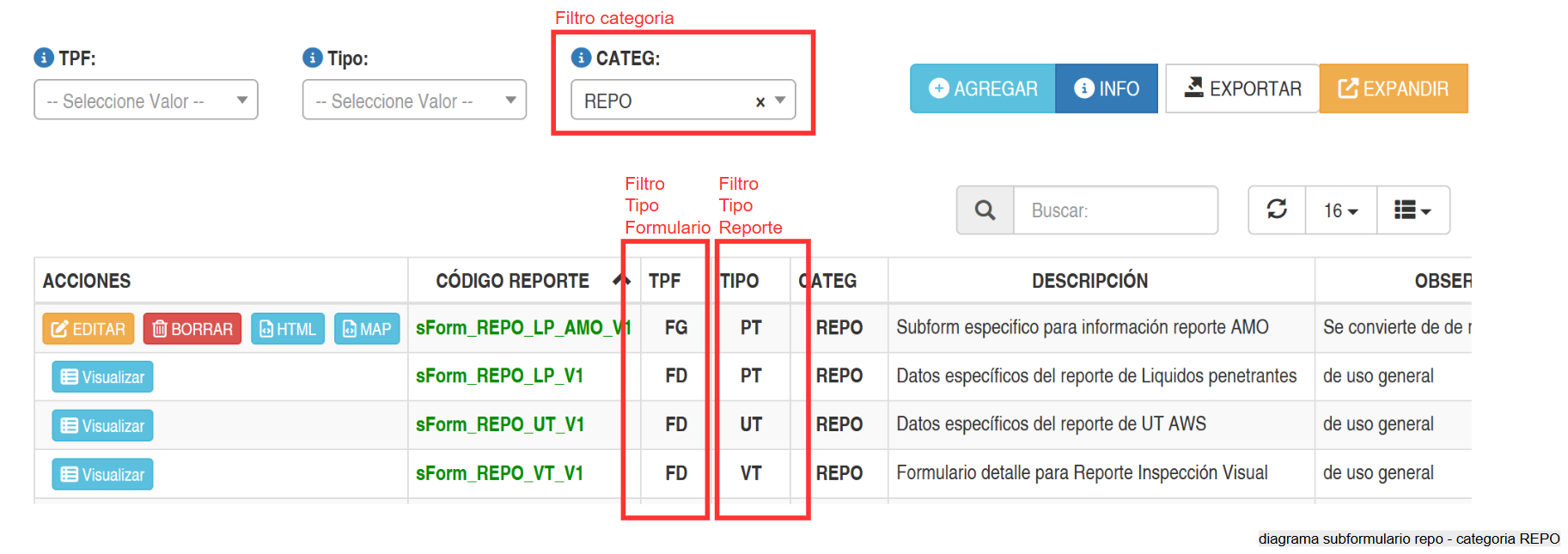Open the column list view dropdown
Screen dimensions: 1568x554
click(1412, 210)
